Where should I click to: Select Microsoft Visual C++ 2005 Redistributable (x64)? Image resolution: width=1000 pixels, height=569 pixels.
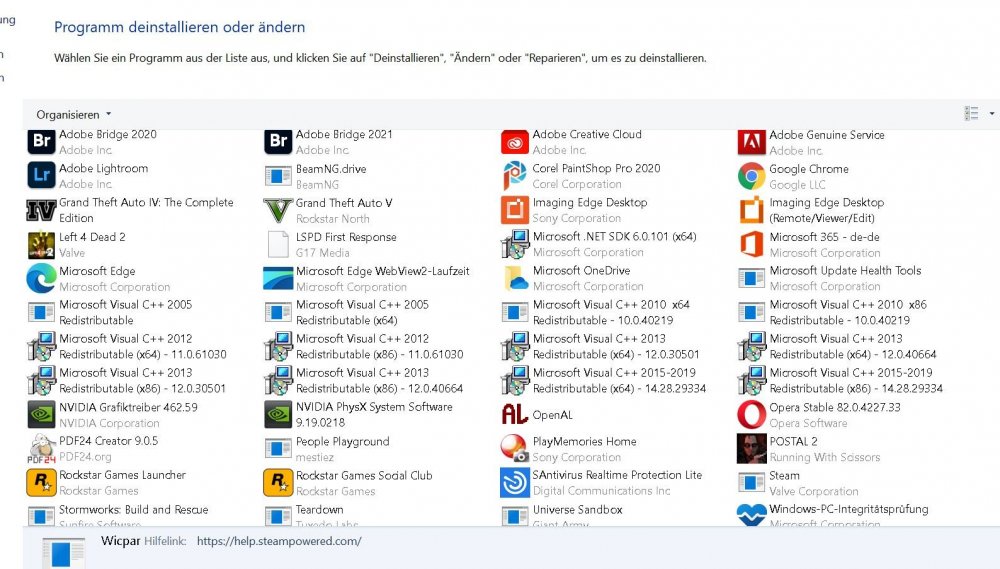346,313
